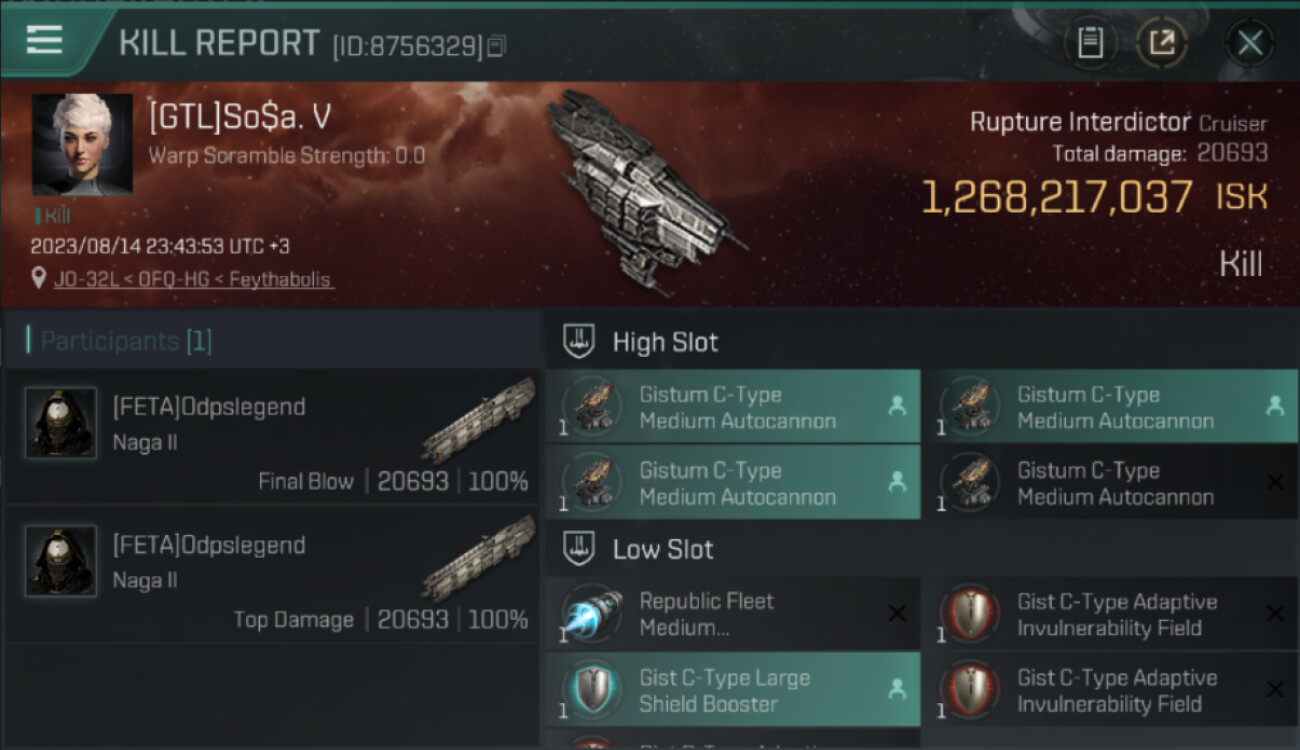Image resolution: width=1300 pixels, height=750 pixels.
Task: Click the Top Damage Naga II ship icon
Action: click(479, 558)
